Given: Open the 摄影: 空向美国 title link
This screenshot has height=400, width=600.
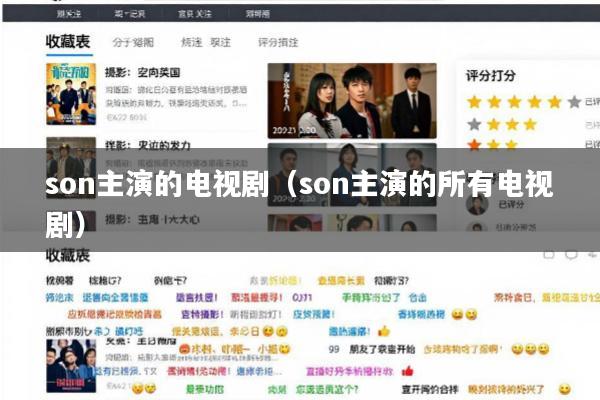Looking at the screenshot, I should [142, 72].
